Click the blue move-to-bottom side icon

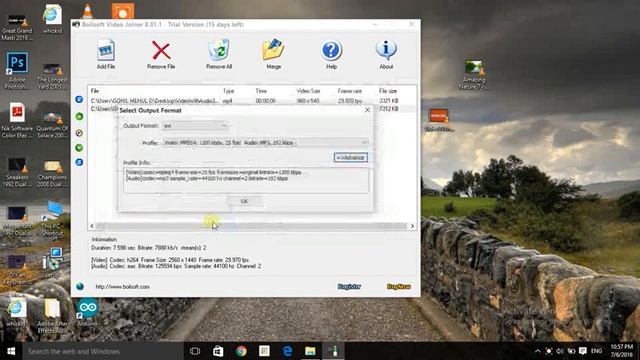coord(80,162)
